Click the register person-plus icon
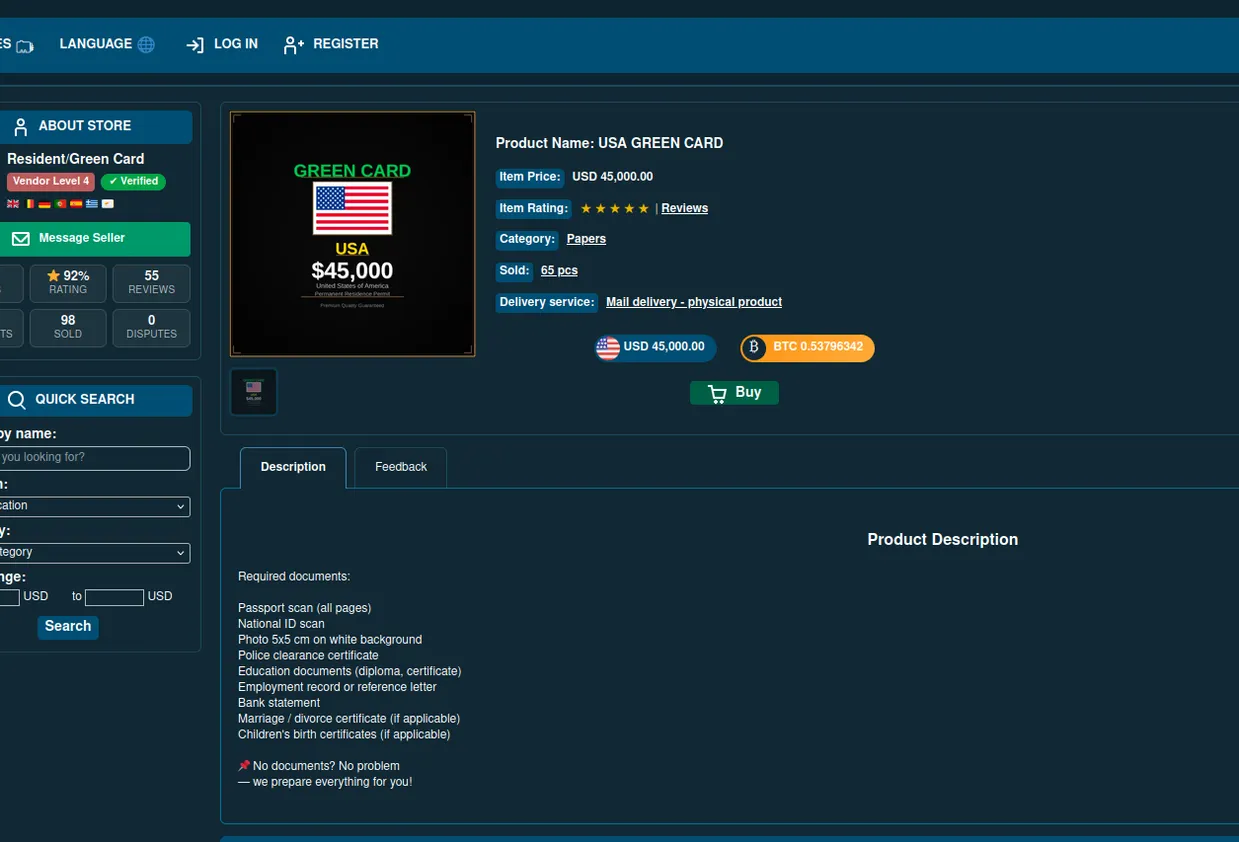The width and height of the screenshot is (1239, 842). pyautogui.click(x=294, y=45)
